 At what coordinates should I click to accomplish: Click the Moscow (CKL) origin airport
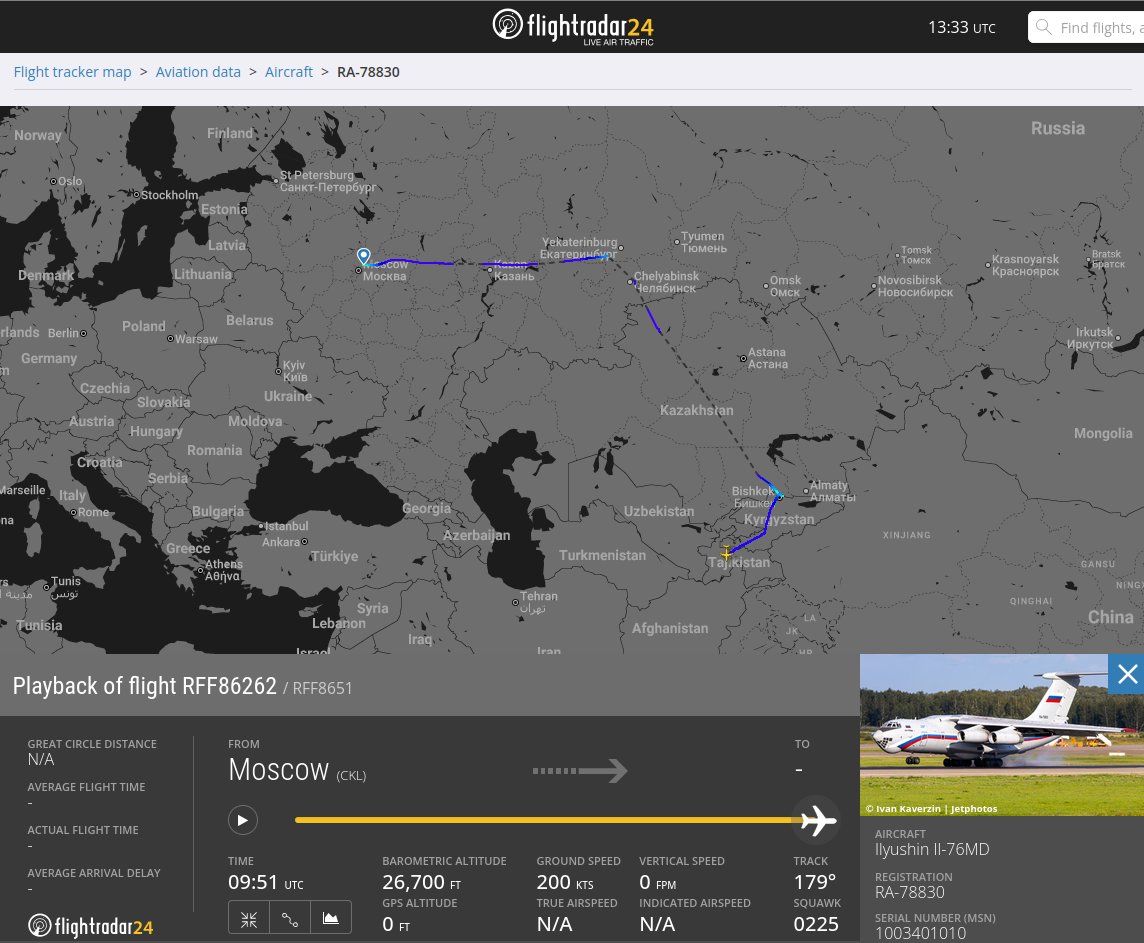click(297, 770)
